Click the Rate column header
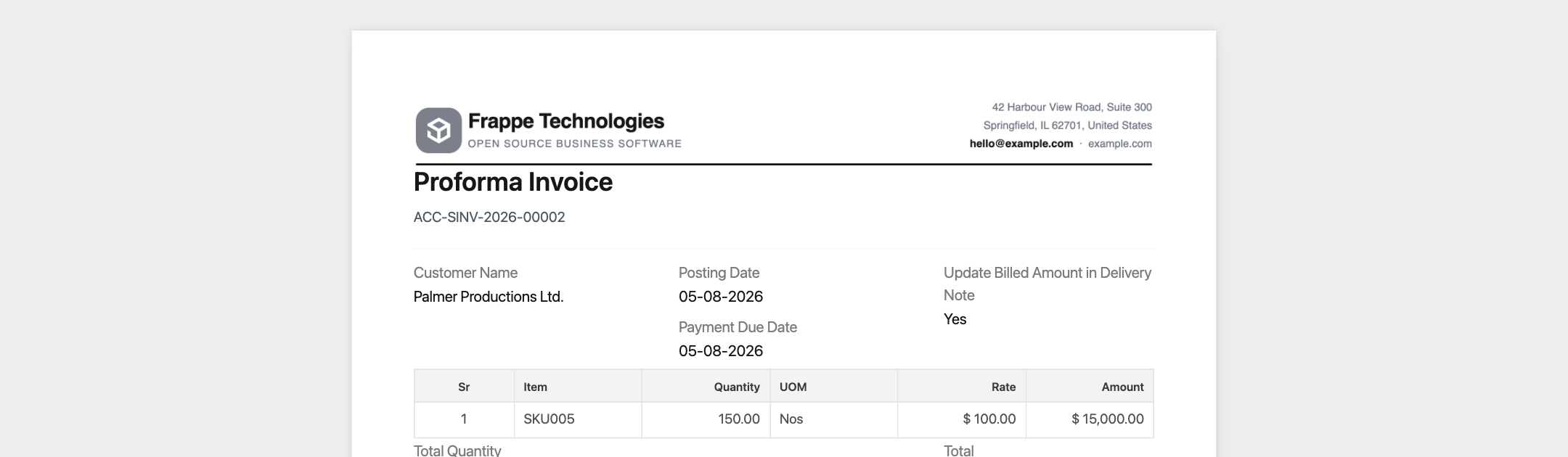The height and width of the screenshot is (457, 1568). pos(962,387)
